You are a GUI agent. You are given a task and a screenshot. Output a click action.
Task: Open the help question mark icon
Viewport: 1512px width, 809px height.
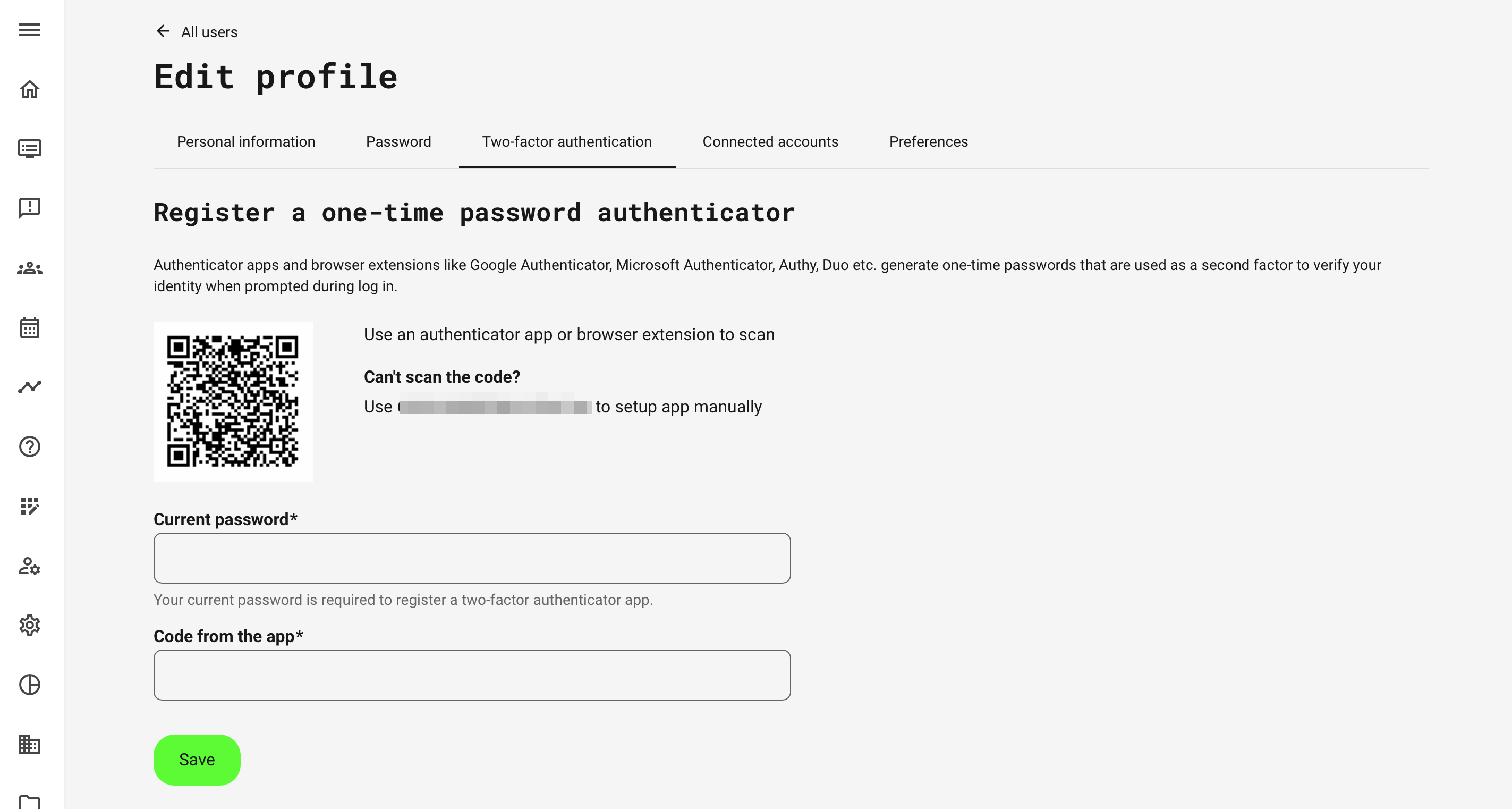click(x=29, y=446)
